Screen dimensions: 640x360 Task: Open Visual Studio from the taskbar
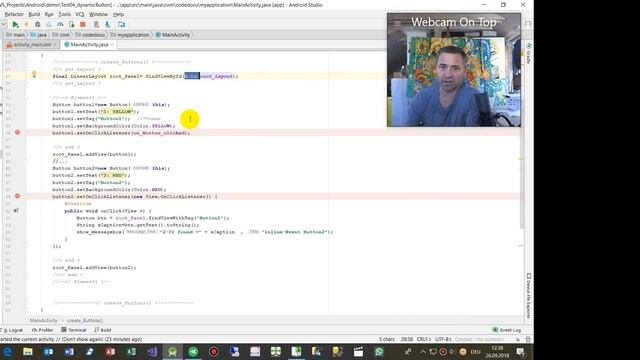click(152, 351)
